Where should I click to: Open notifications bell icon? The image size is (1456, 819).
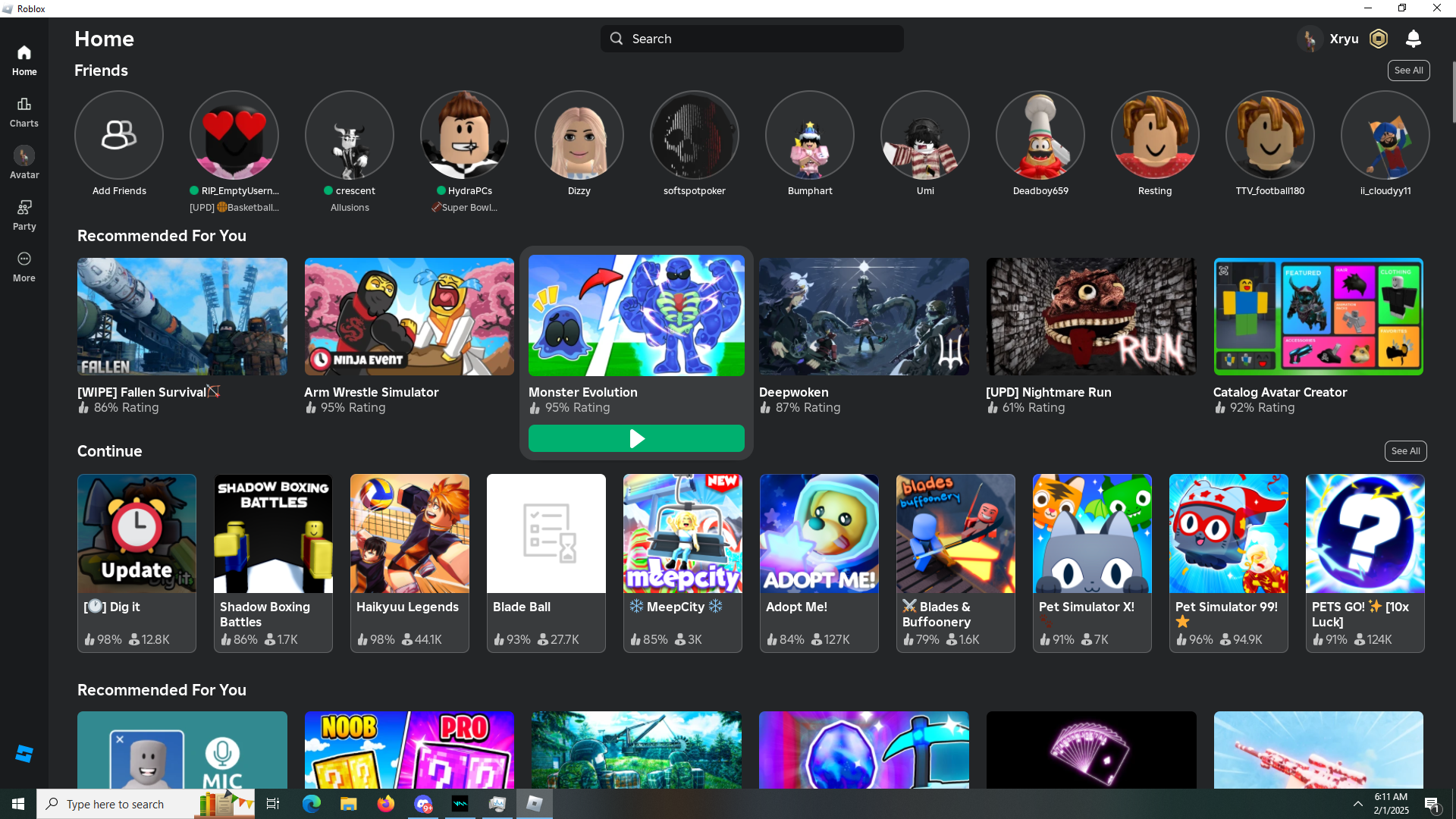click(1413, 39)
